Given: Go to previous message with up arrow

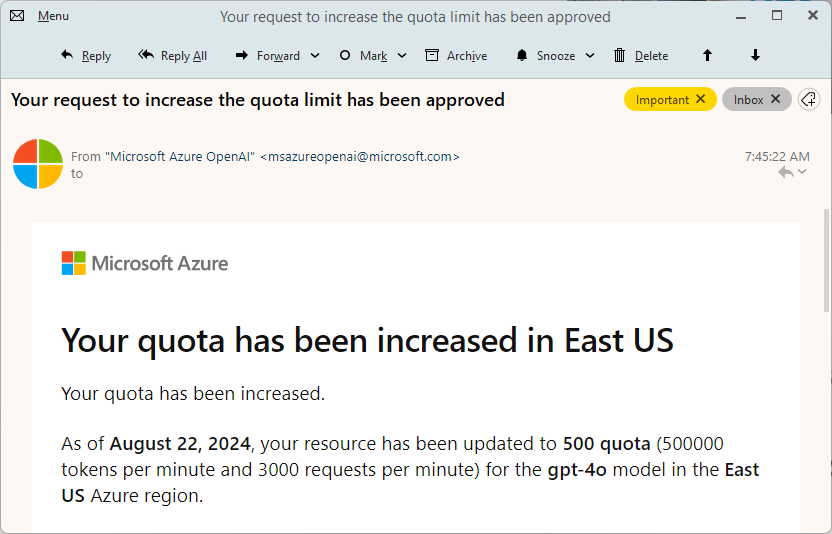Looking at the screenshot, I should click(708, 56).
